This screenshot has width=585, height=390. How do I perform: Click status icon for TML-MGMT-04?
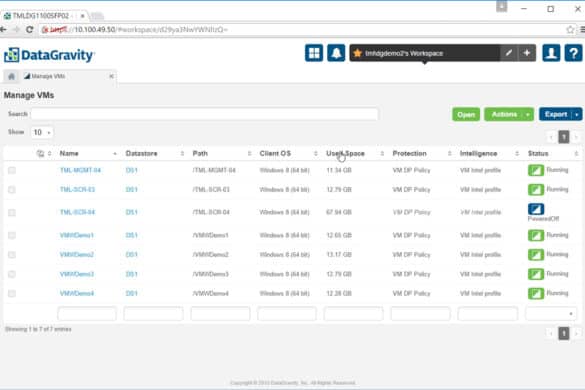[536, 170]
